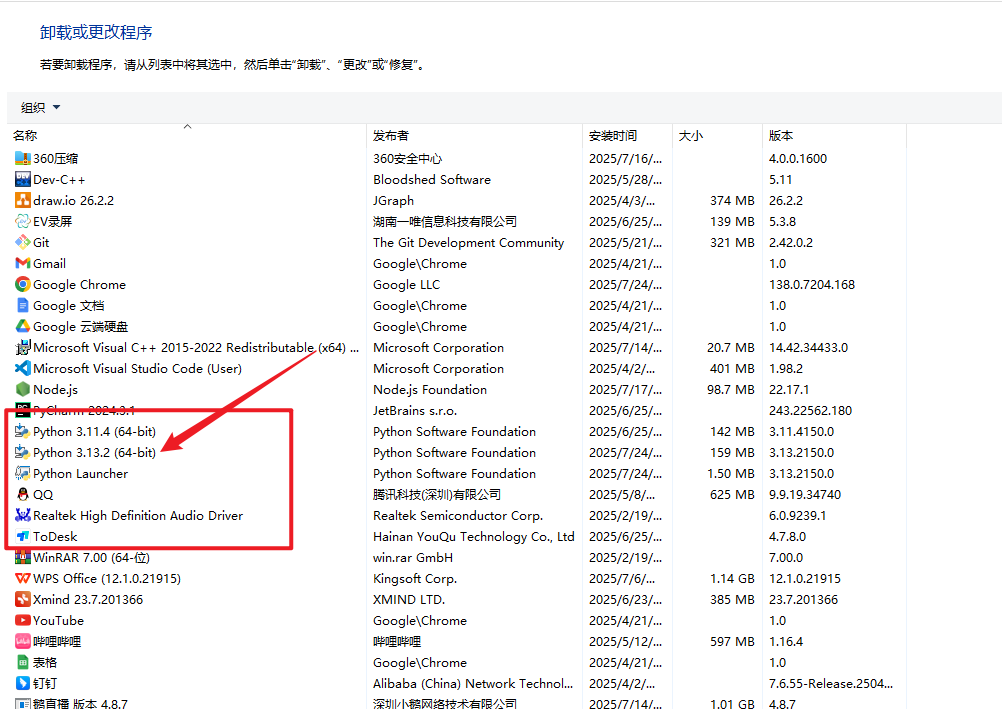Image resolution: width=1002 pixels, height=709 pixels.
Task: Select the Realtek Audio Driver icon
Action: tap(22, 515)
